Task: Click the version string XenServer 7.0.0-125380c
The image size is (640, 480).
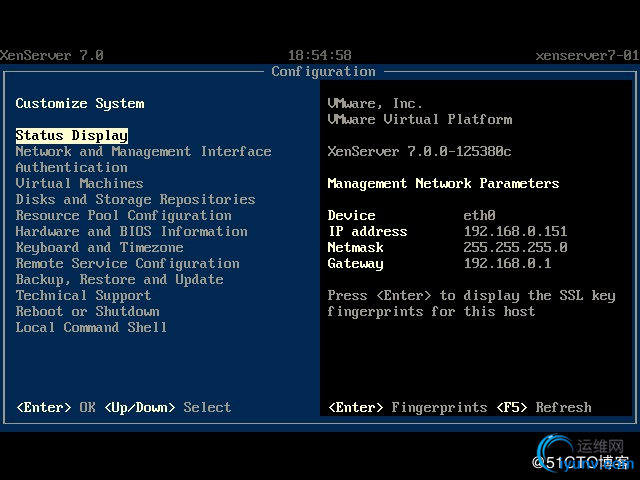Action: (419, 152)
